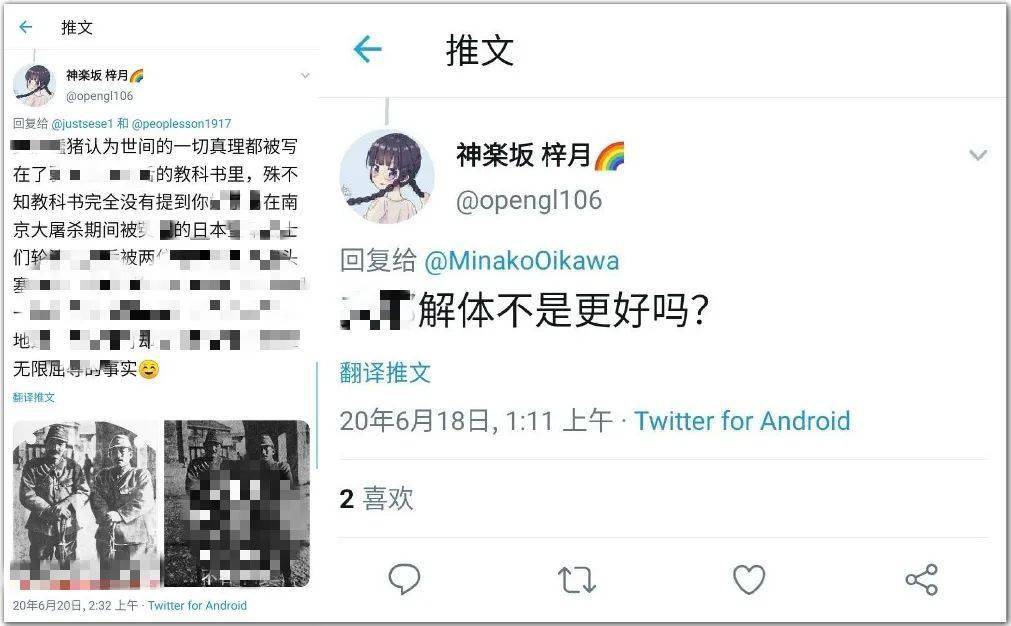Screen dimensions: 1011x626
Task: Open the small avatar in the left tweet
Action: [34, 84]
